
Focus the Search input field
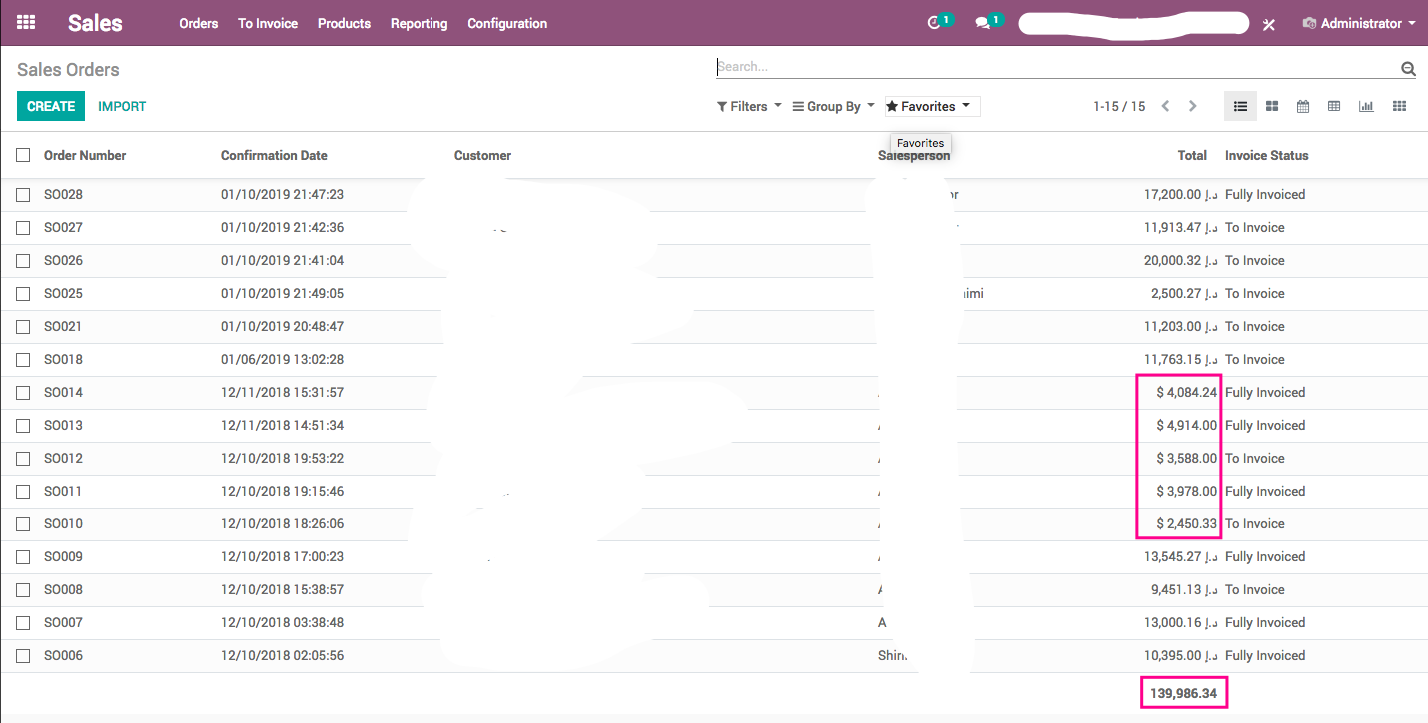tap(1058, 67)
